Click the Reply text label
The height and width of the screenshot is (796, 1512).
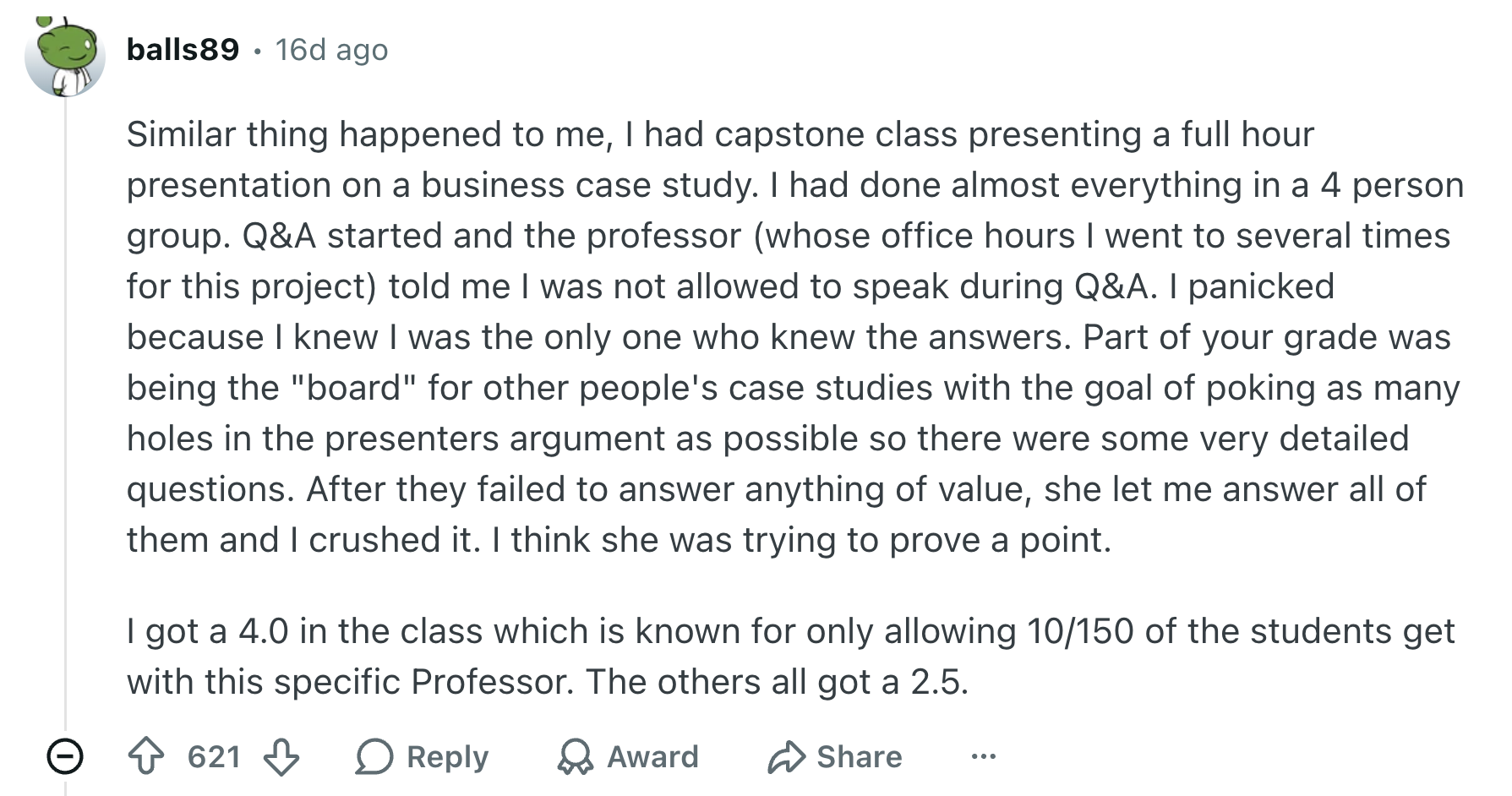pos(448,756)
